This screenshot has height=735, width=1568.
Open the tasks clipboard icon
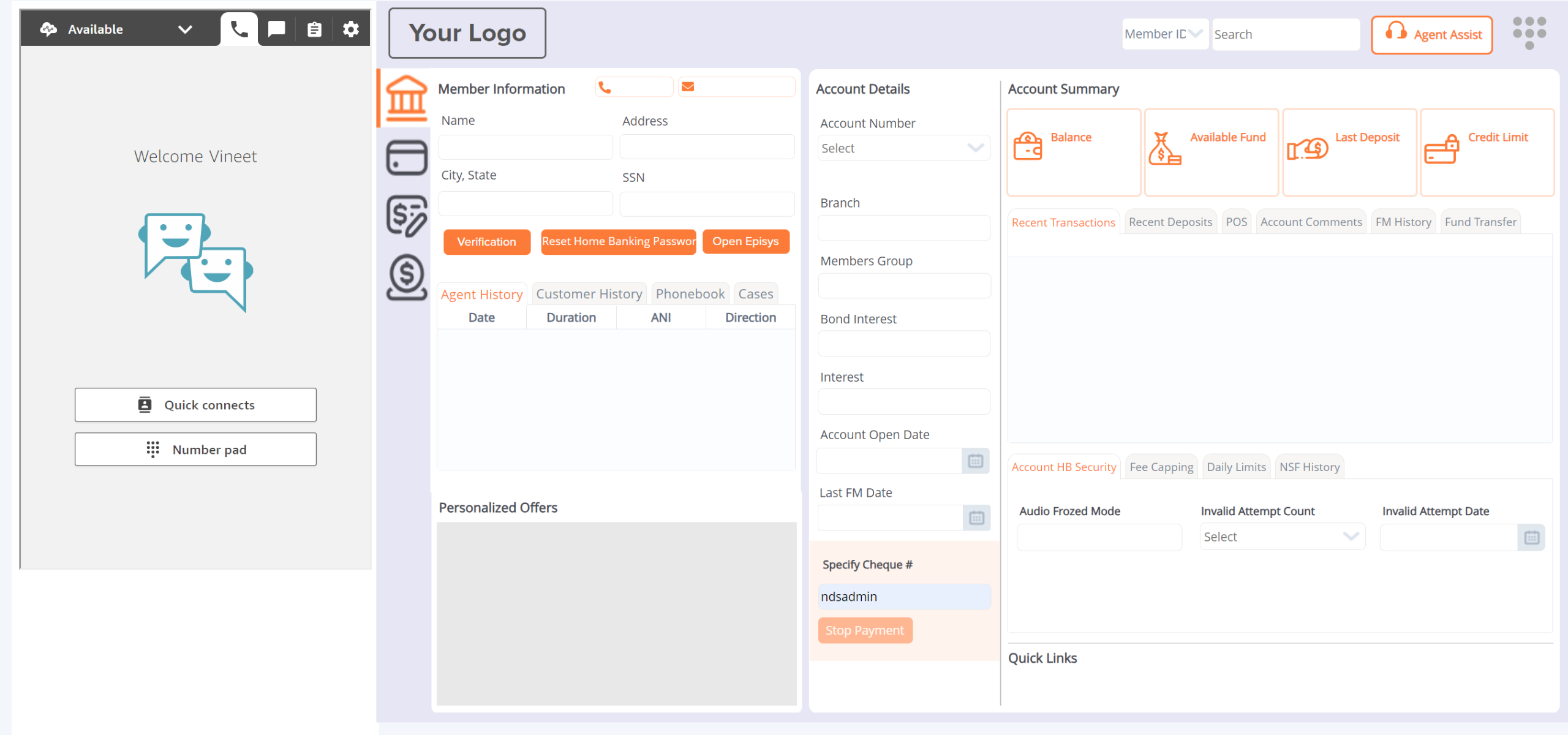point(314,29)
